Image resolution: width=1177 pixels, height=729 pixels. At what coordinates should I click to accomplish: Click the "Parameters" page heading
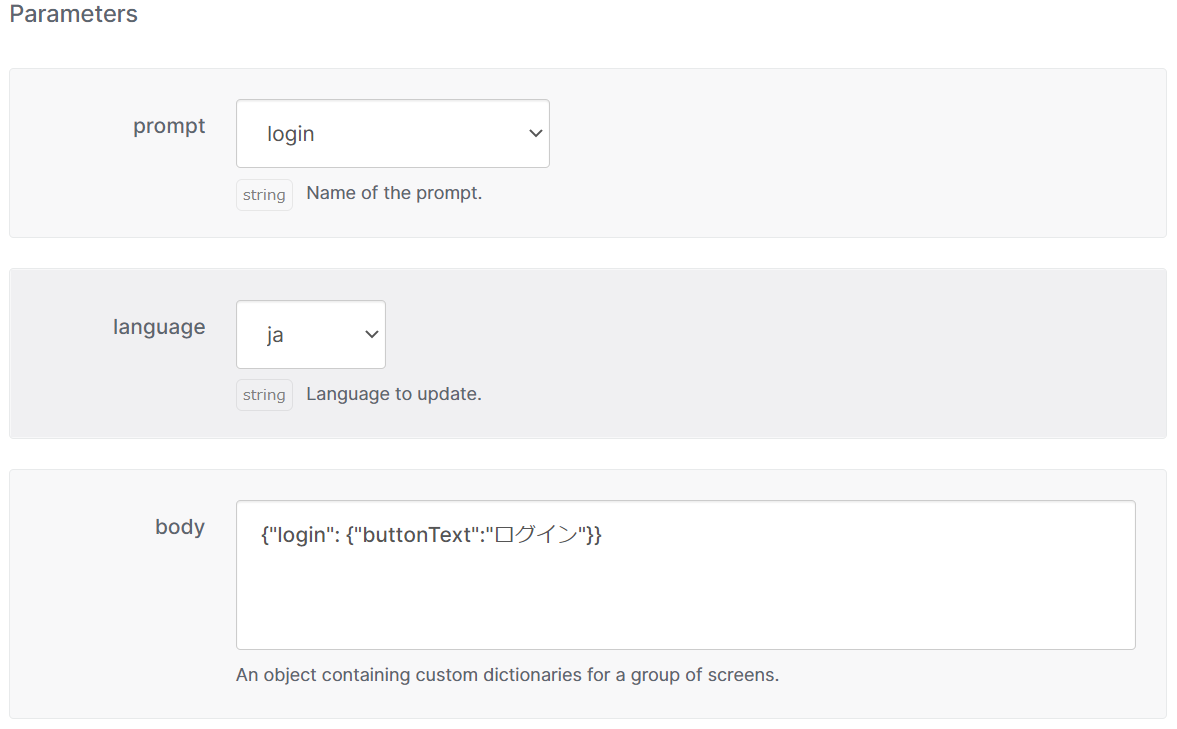72,14
